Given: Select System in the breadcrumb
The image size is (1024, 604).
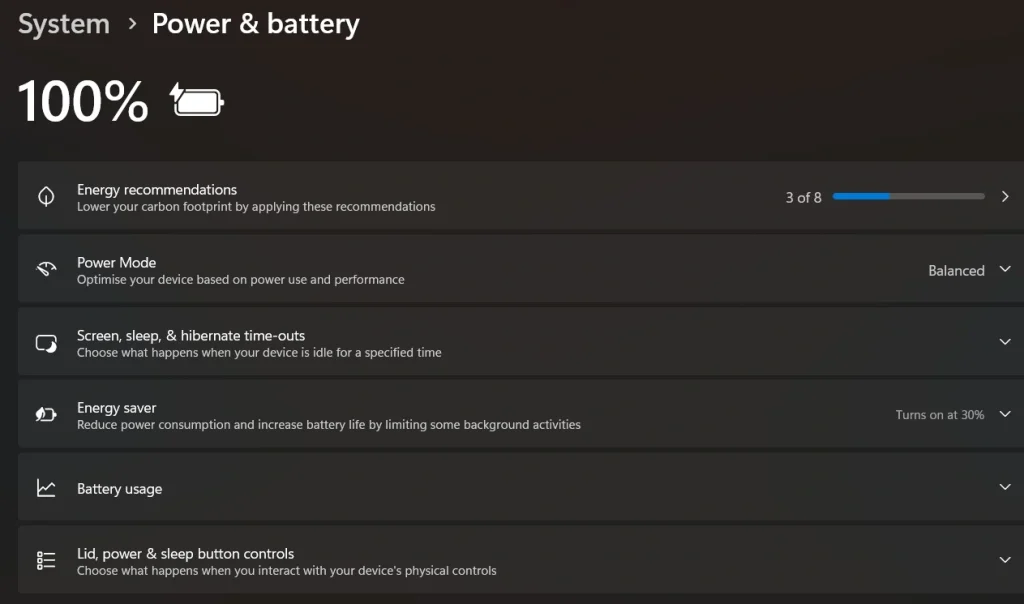Looking at the screenshot, I should click(x=63, y=23).
